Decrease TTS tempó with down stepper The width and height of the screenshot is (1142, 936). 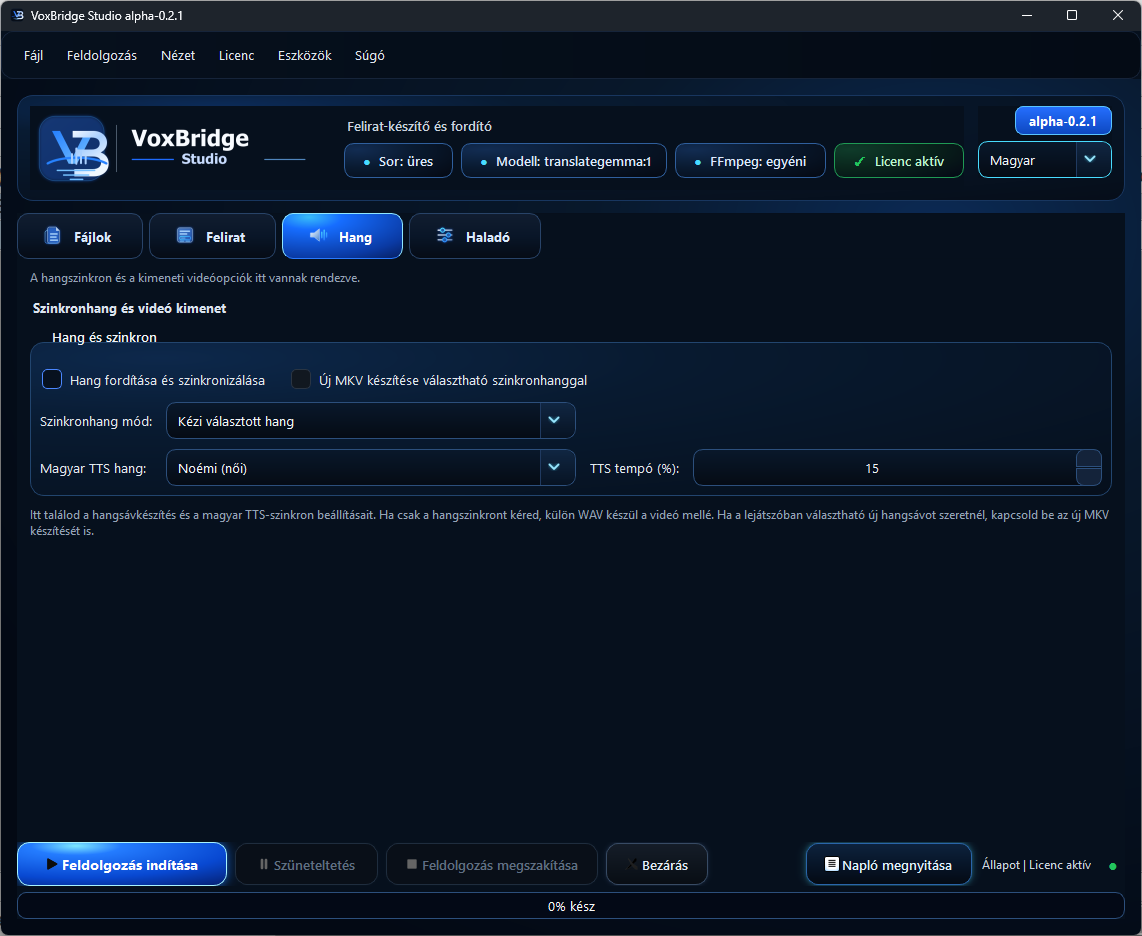point(1088,476)
